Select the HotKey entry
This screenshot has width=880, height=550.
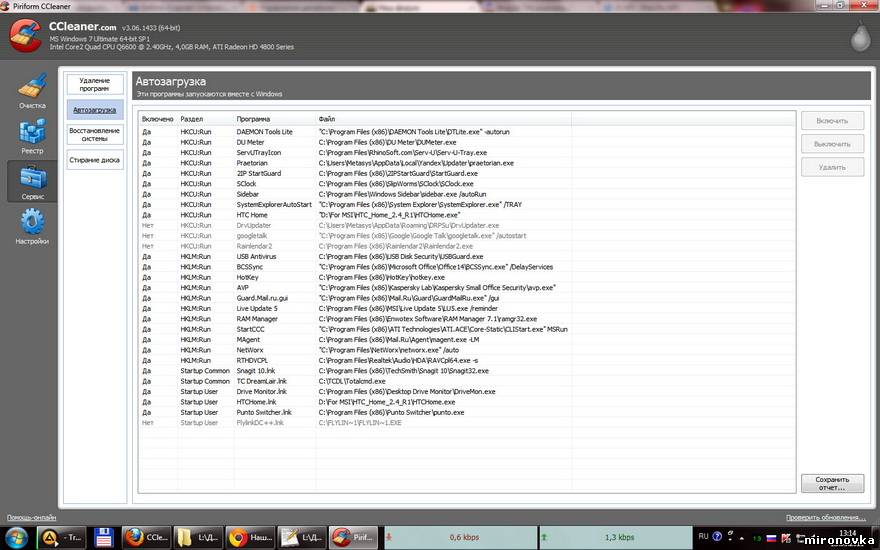coord(466,277)
